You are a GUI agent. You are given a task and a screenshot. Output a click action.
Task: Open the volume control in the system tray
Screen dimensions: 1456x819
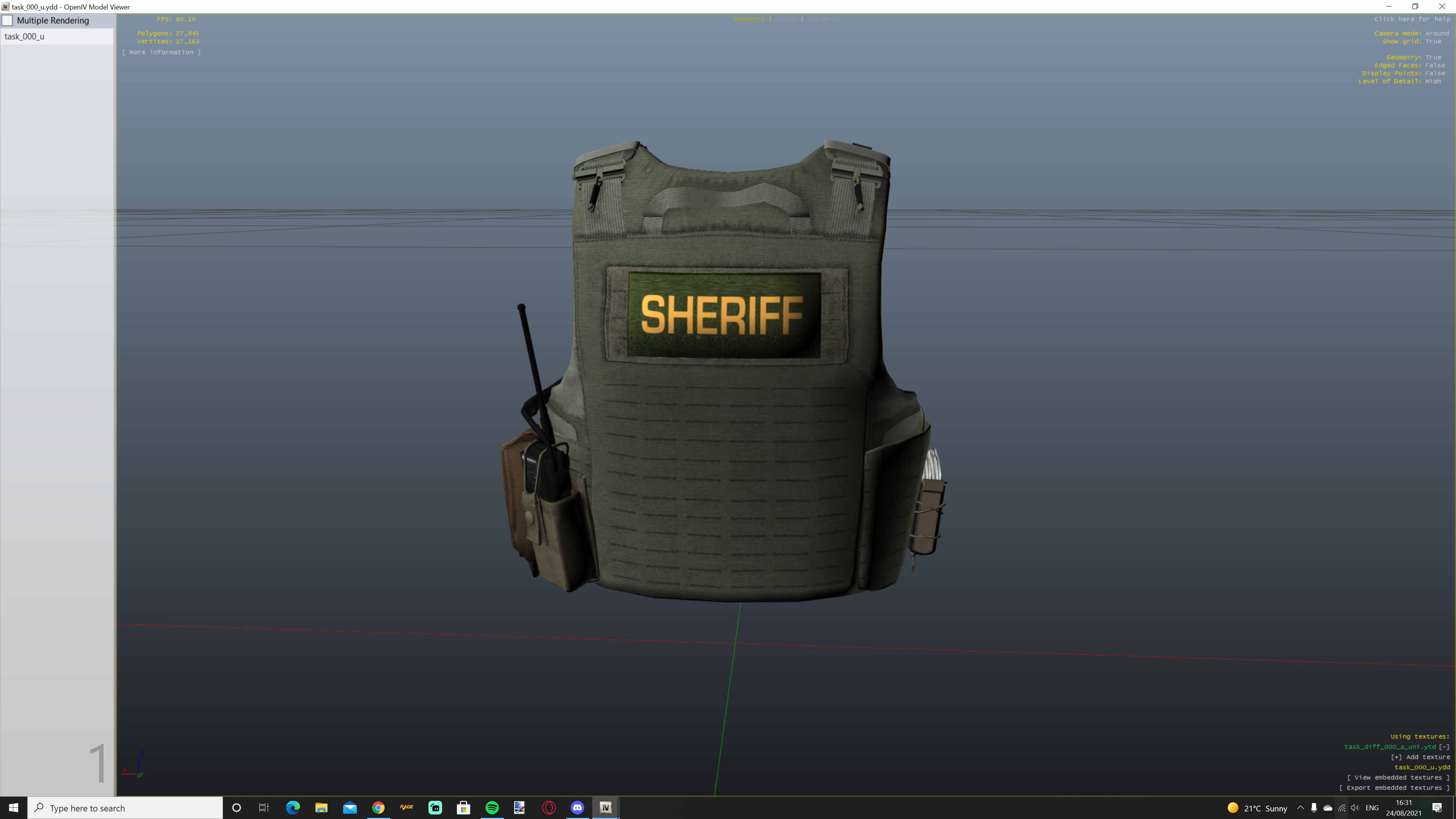(1355, 808)
